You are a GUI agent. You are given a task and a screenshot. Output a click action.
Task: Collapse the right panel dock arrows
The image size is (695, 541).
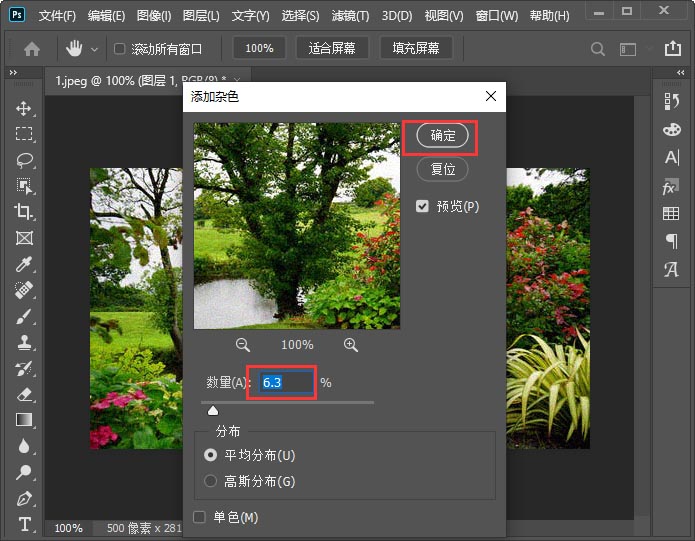680,72
